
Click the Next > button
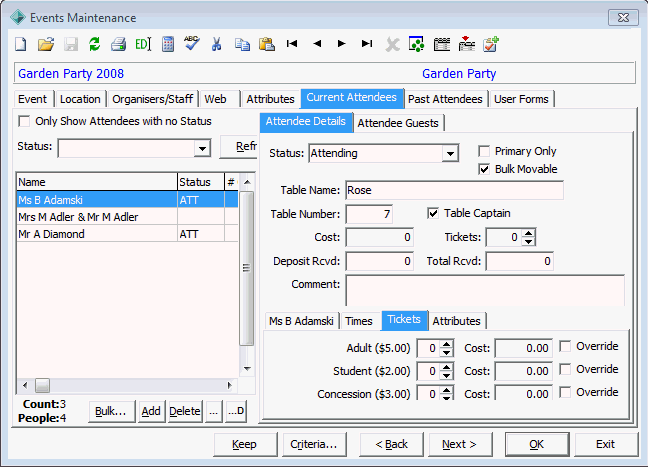[460, 444]
